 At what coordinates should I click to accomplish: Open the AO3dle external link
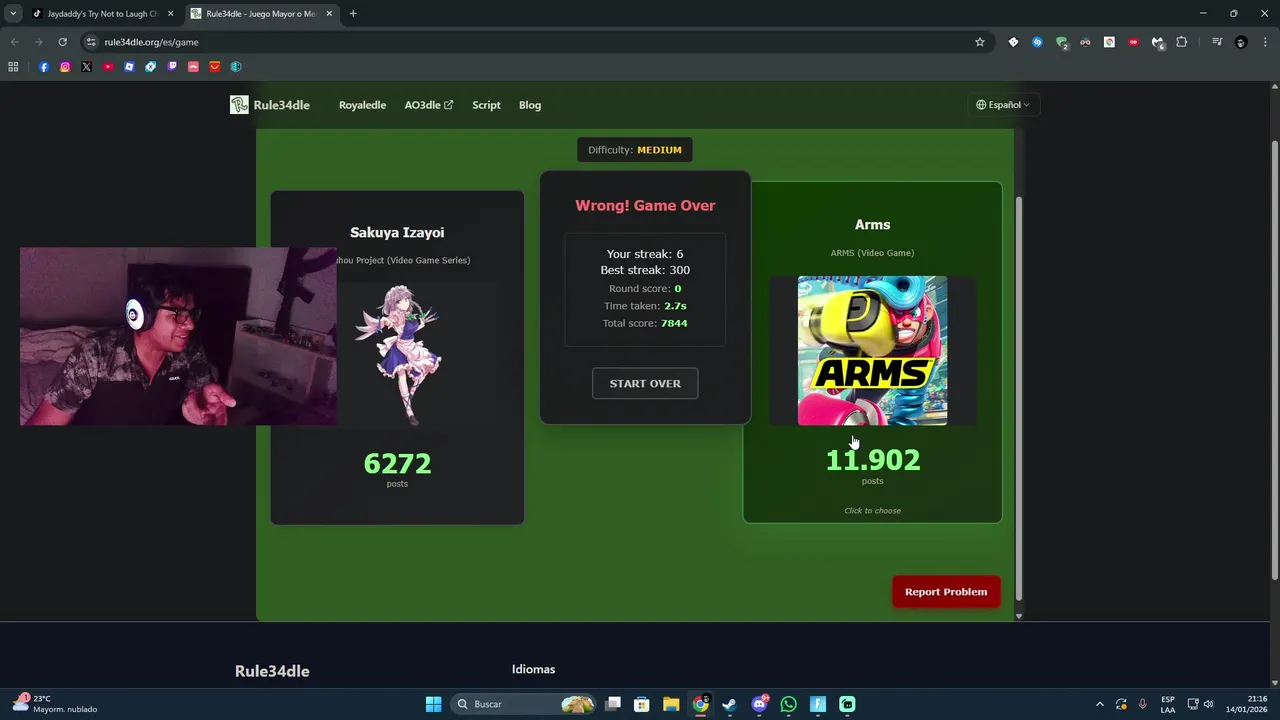[429, 105]
